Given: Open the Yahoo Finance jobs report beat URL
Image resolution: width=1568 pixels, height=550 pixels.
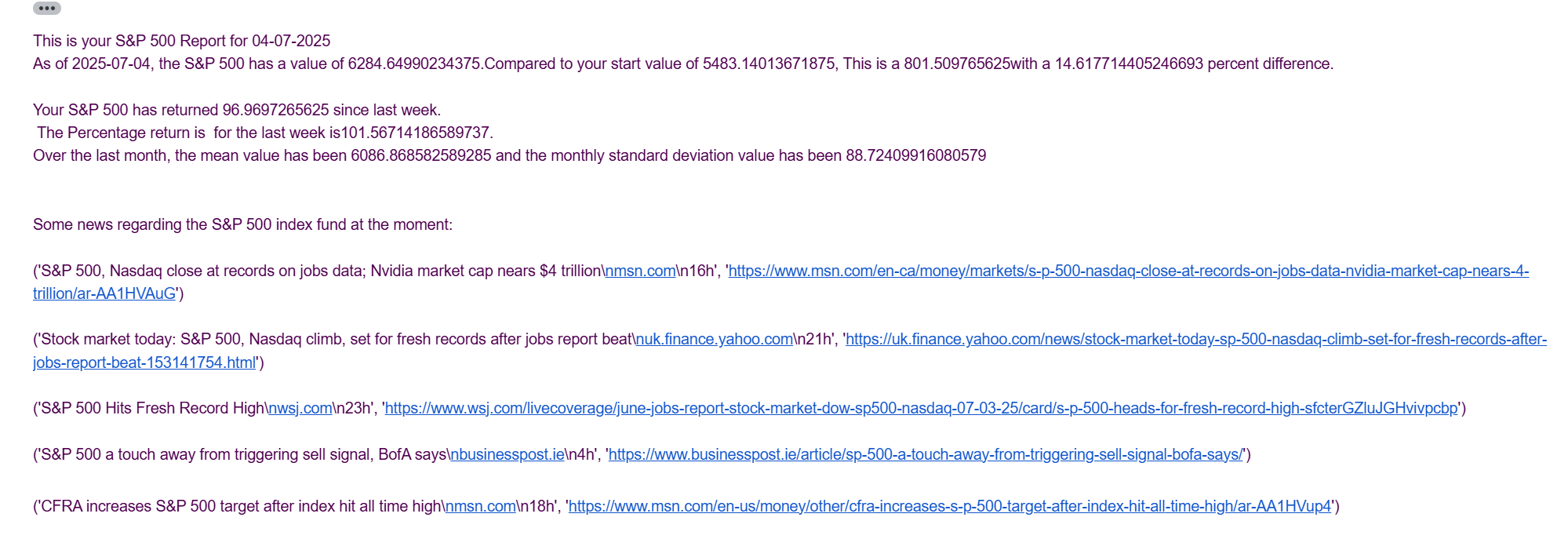Looking at the screenshot, I should pyautogui.click(x=1196, y=339).
